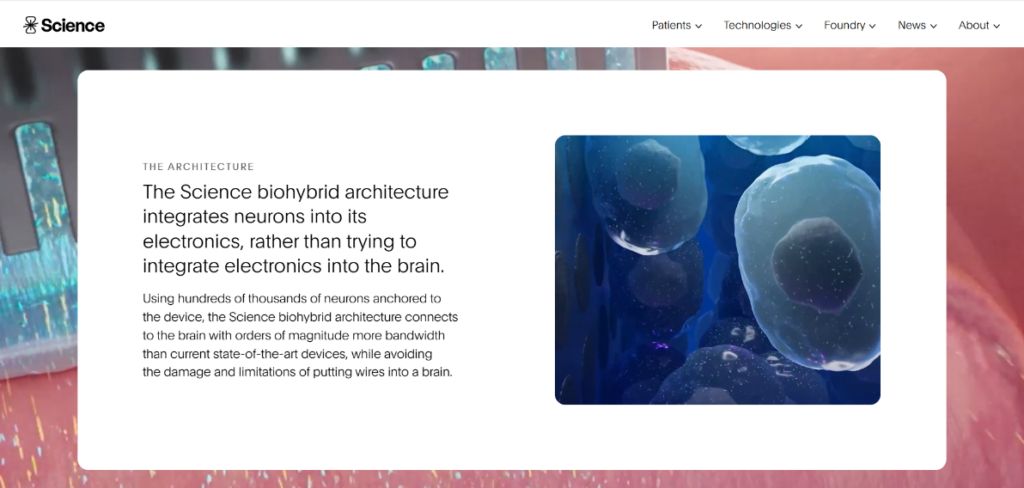Open the About menu

coord(973,25)
